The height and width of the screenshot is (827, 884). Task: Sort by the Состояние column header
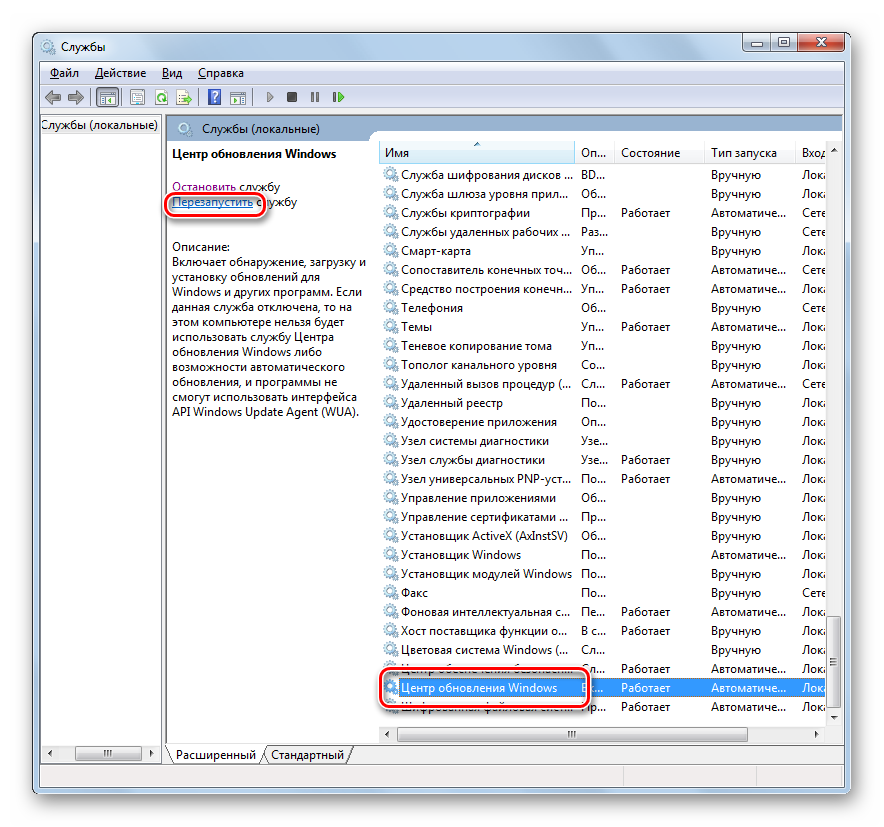(x=650, y=153)
